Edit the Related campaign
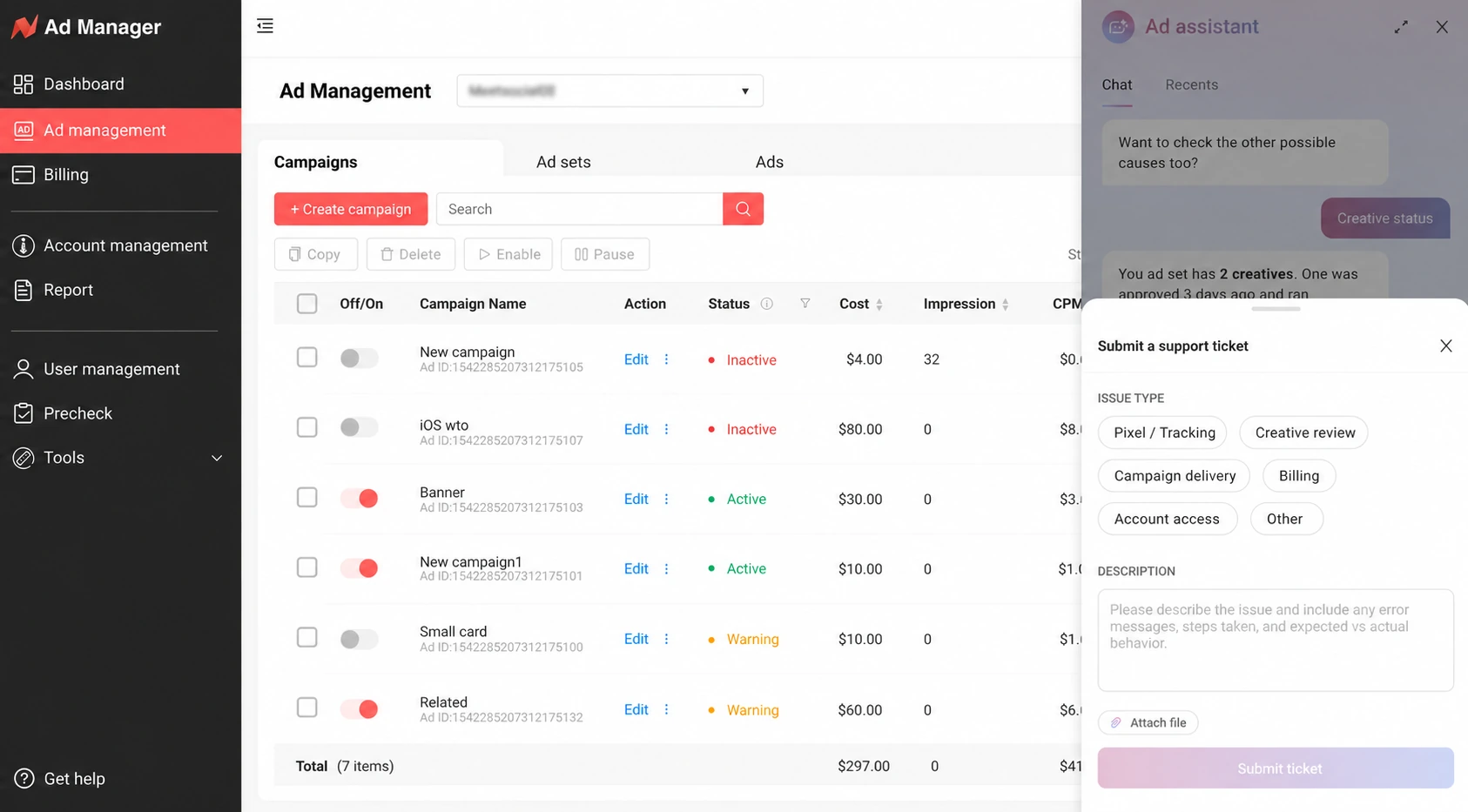 tap(636, 709)
